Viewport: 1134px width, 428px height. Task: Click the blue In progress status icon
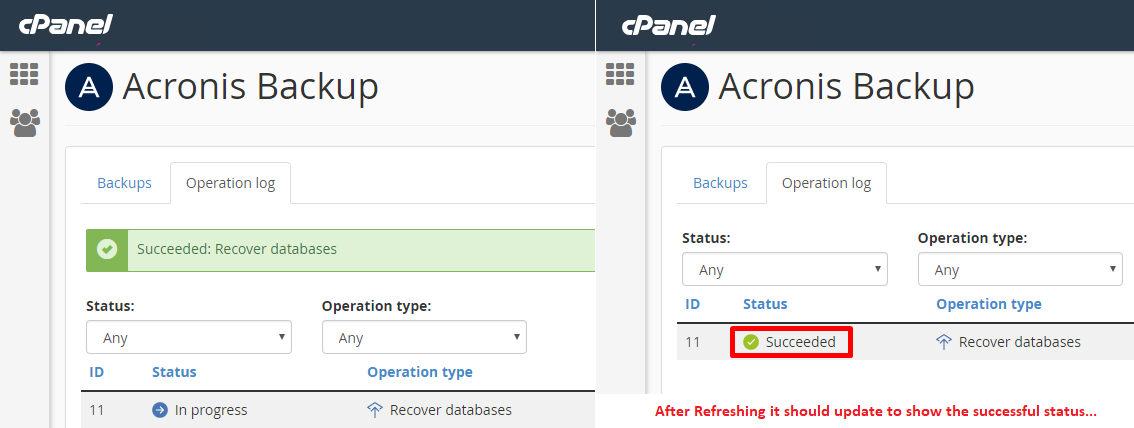[x=160, y=410]
